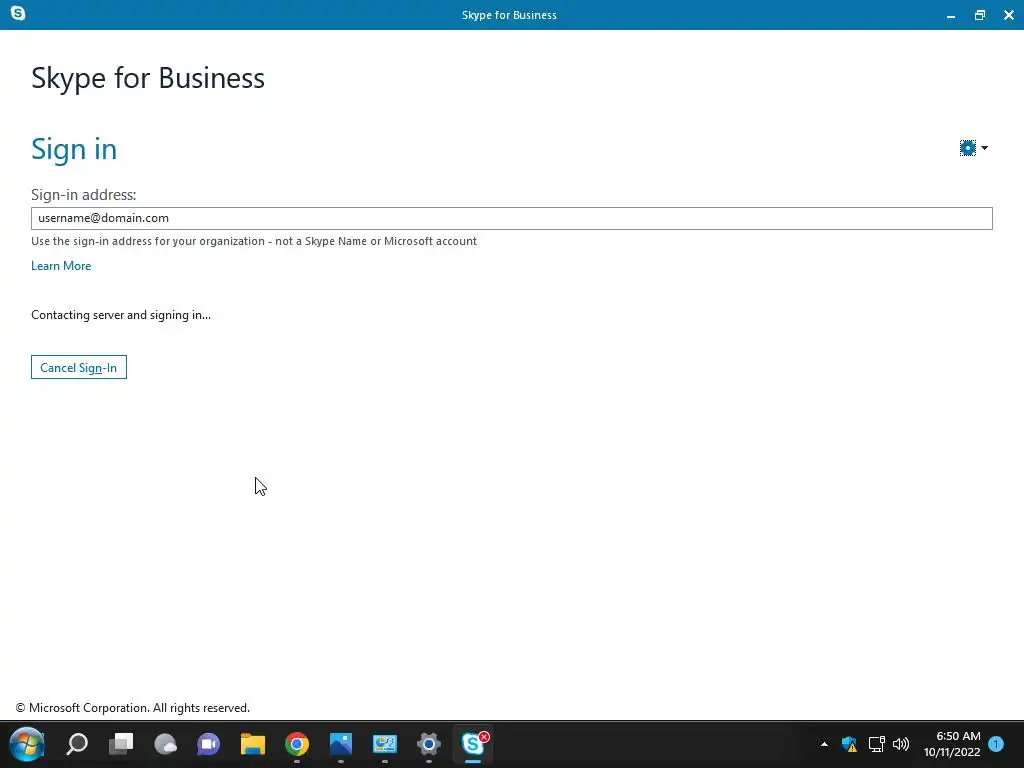Launch taskbar Search magnifier
Image resolution: width=1024 pixels, height=768 pixels.
pyautogui.click(x=77, y=744)
